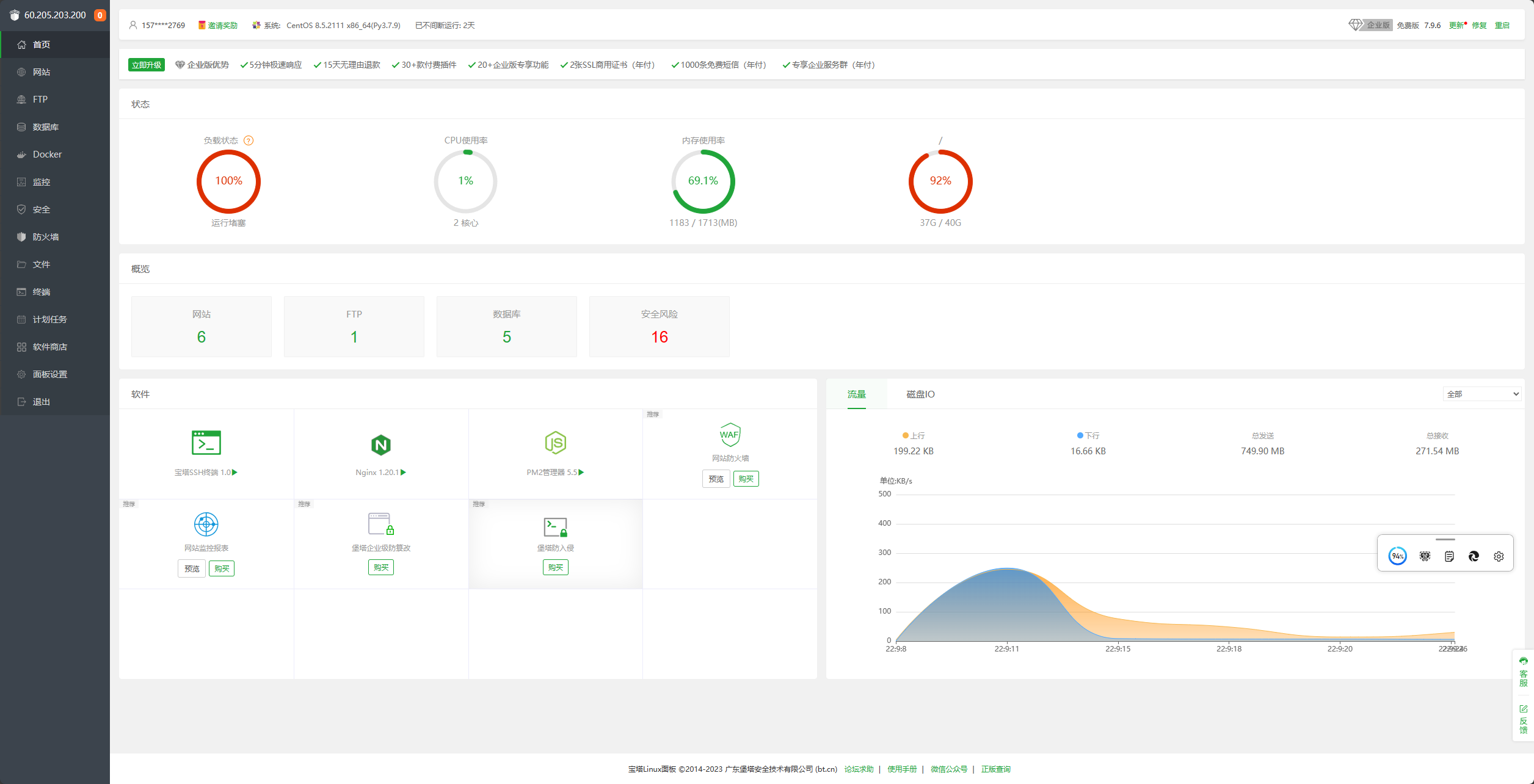Switch to the 磁盘IO tab
The width and height of the screenshot is (1534, 784).
coord(920,394)
